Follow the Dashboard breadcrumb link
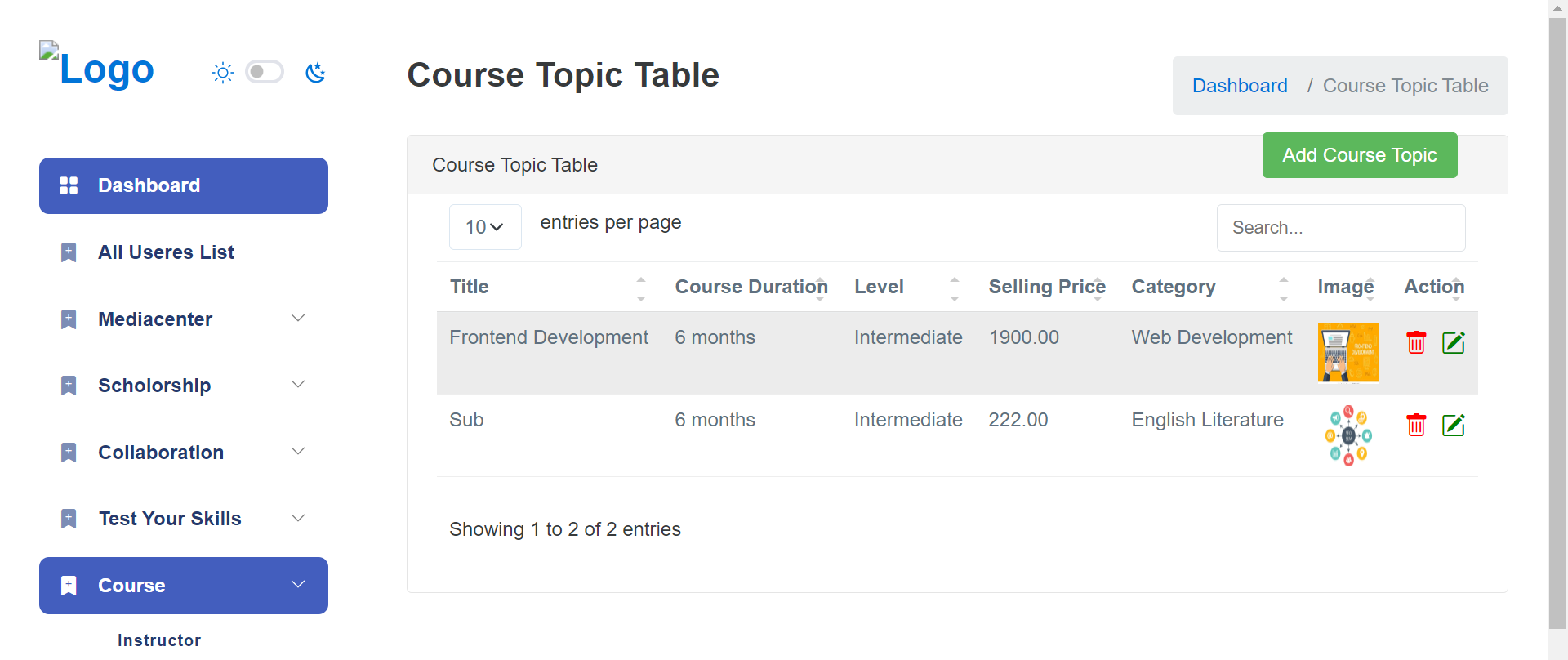The width and height of the screenshot is (1568, 660). point(1240,86)
